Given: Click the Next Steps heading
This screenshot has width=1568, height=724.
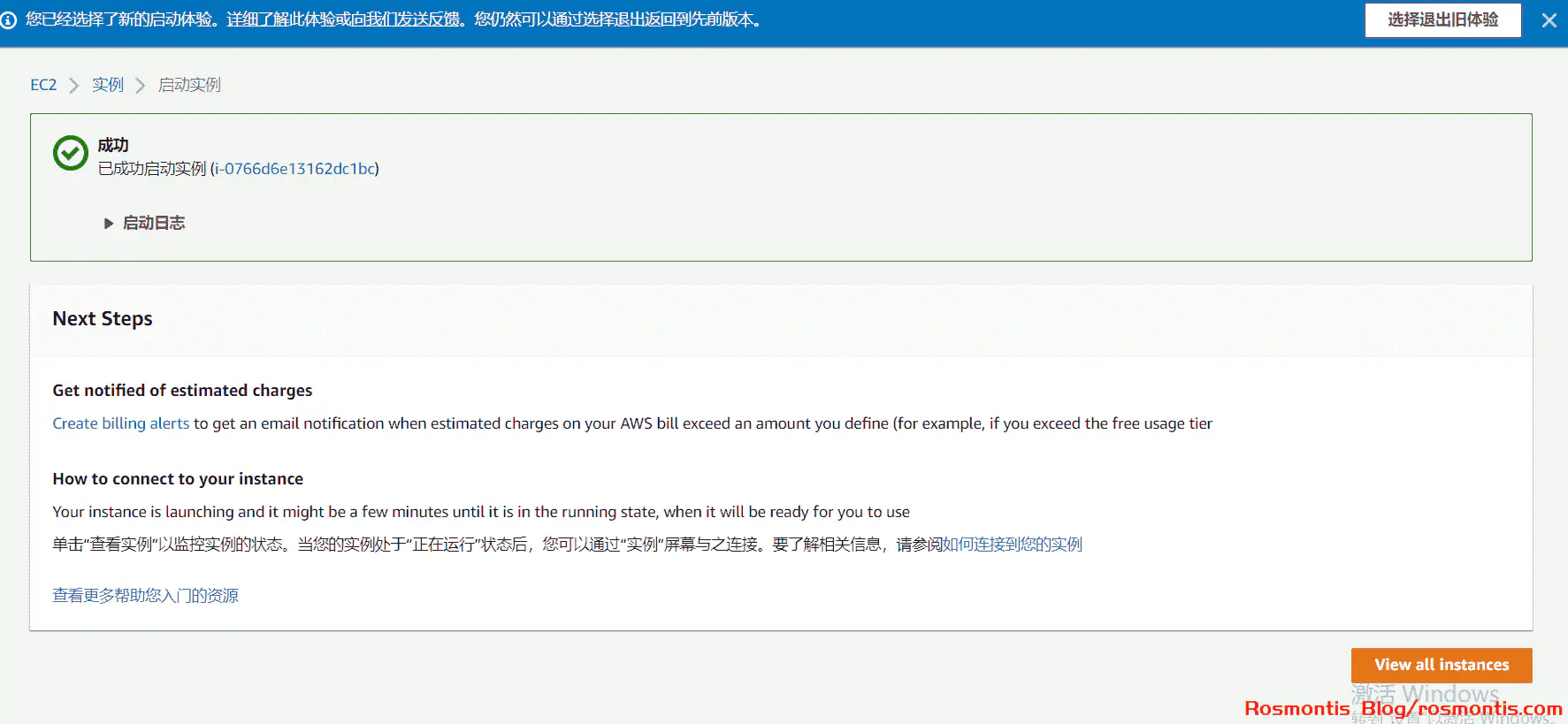Looking at the screenshot, I should click(x=103, y=318).
